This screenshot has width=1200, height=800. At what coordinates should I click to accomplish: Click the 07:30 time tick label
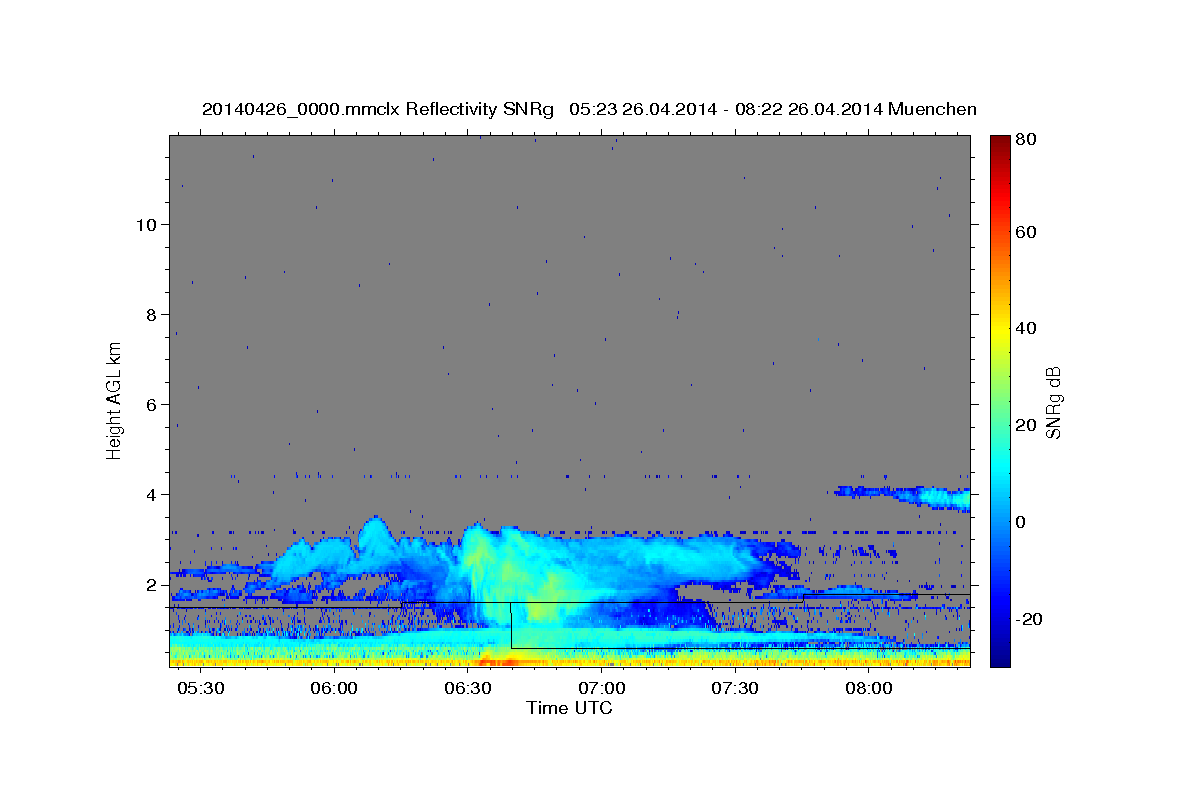pyautogui.click(x=735, y=690)
